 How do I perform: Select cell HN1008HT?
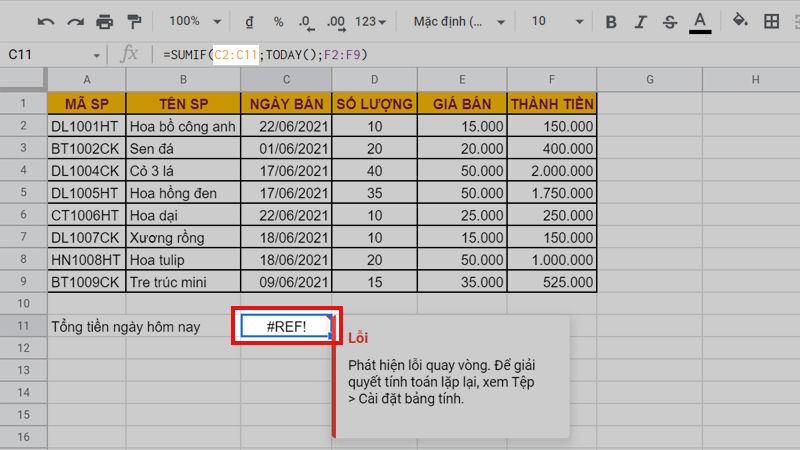(x=87, y=260)
